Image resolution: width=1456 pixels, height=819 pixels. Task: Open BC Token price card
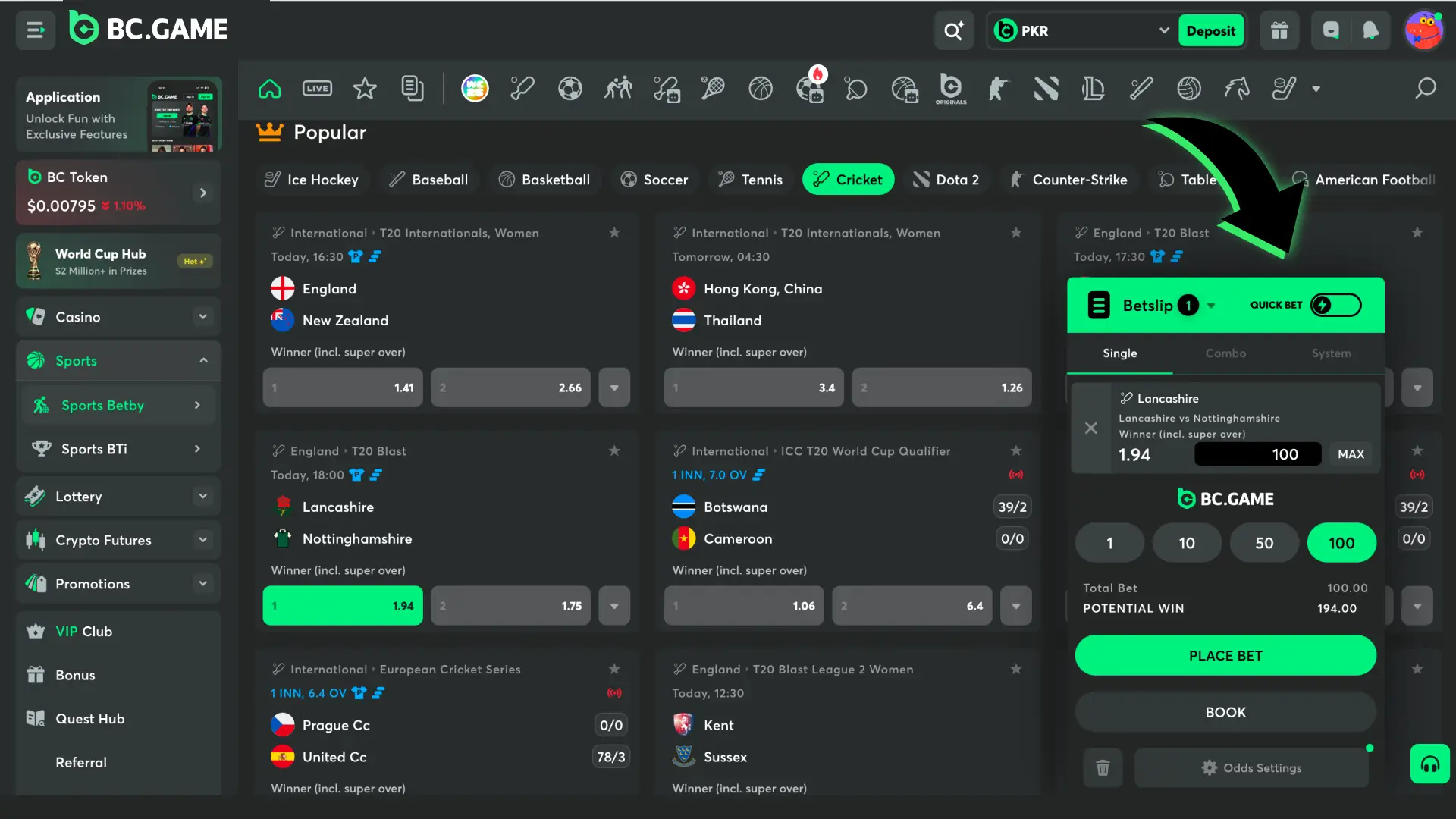point(118,193)
